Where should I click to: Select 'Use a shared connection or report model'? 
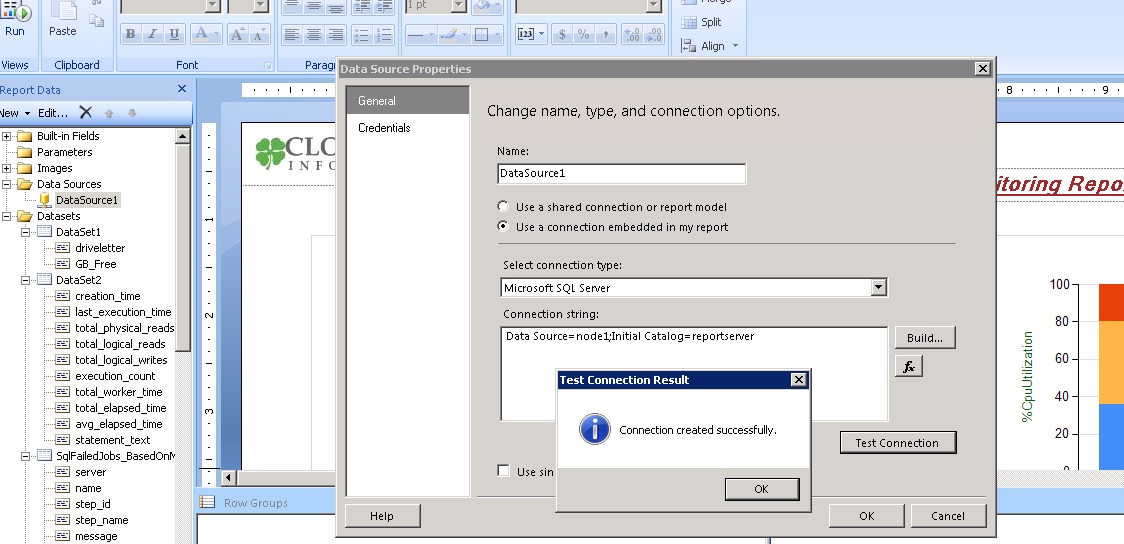point(503,207)
